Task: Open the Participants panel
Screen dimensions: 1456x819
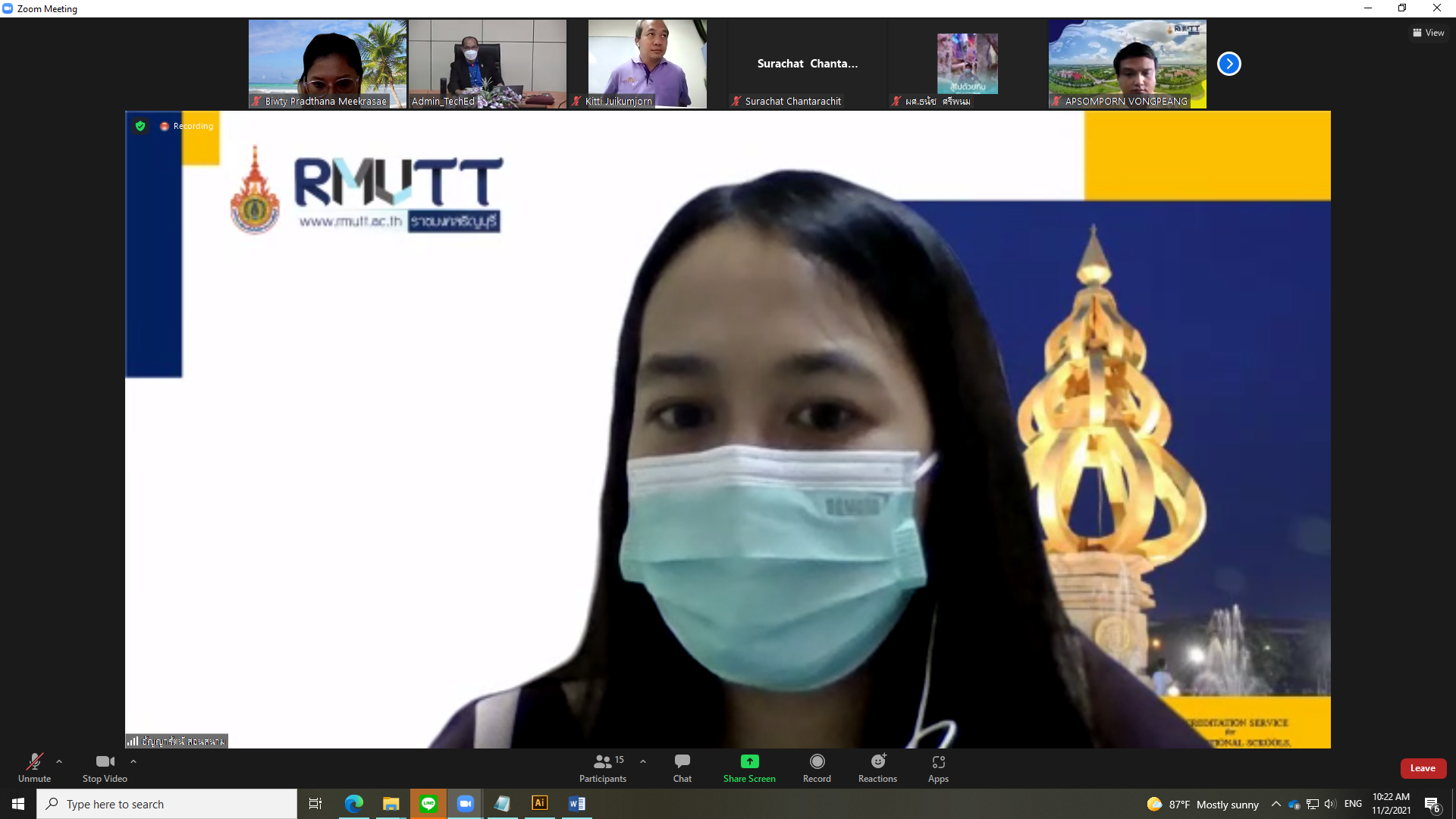Action: coord(603,767)
